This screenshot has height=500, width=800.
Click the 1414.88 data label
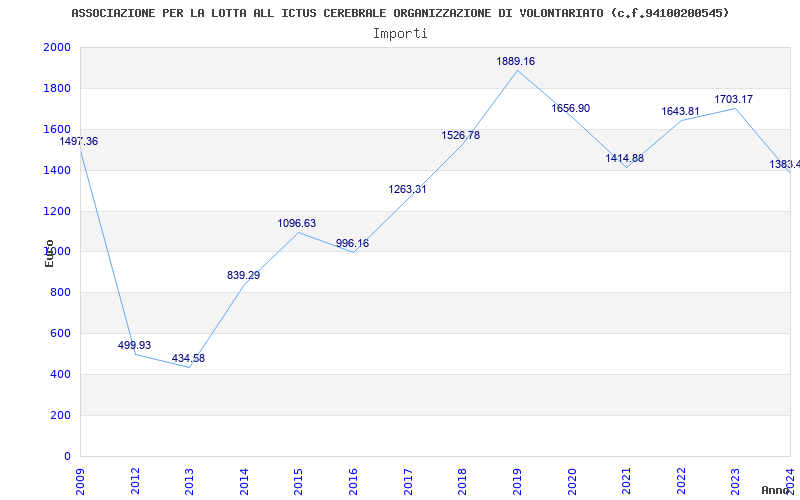[624, 158]
